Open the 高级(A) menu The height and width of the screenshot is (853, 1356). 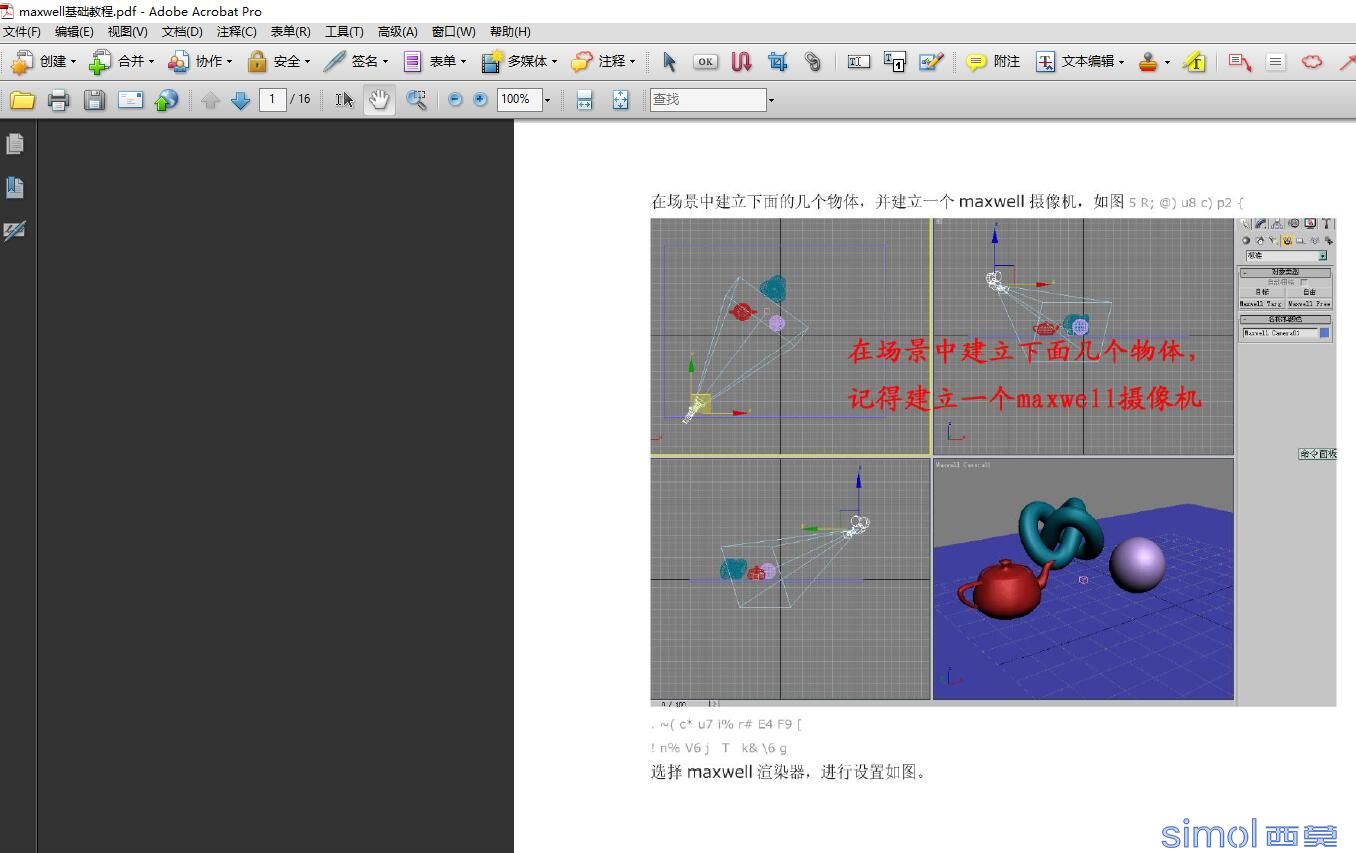[397, 32]
